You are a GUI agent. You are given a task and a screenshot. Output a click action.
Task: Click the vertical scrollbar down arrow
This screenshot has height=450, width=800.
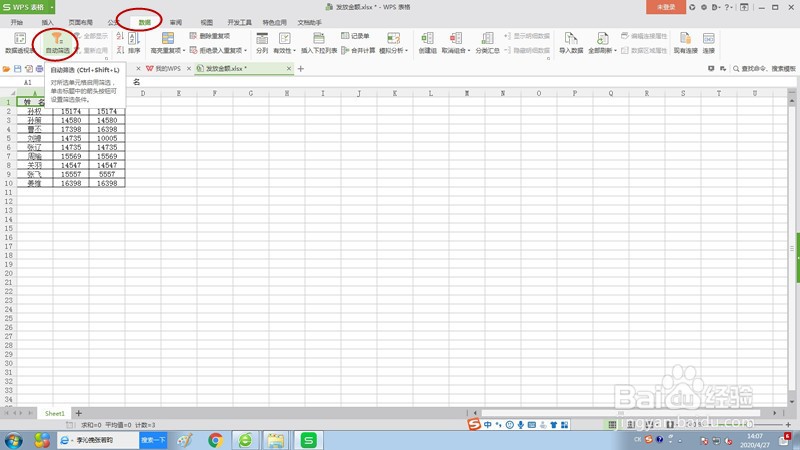[x=792, y=402]
